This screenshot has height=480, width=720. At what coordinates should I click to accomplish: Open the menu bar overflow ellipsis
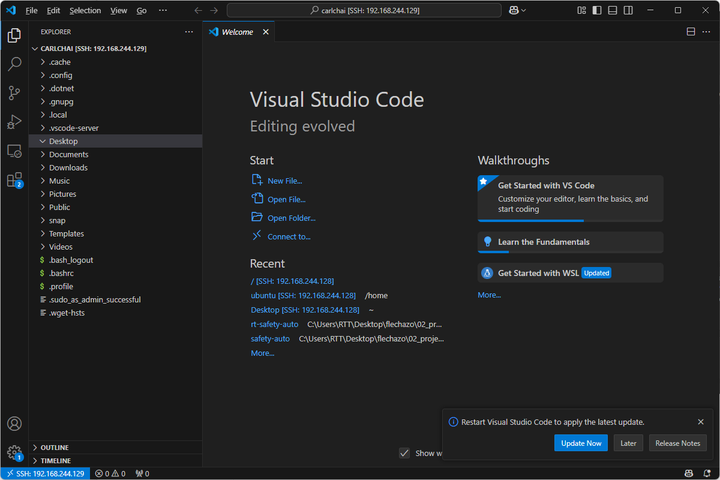(163, 10)
